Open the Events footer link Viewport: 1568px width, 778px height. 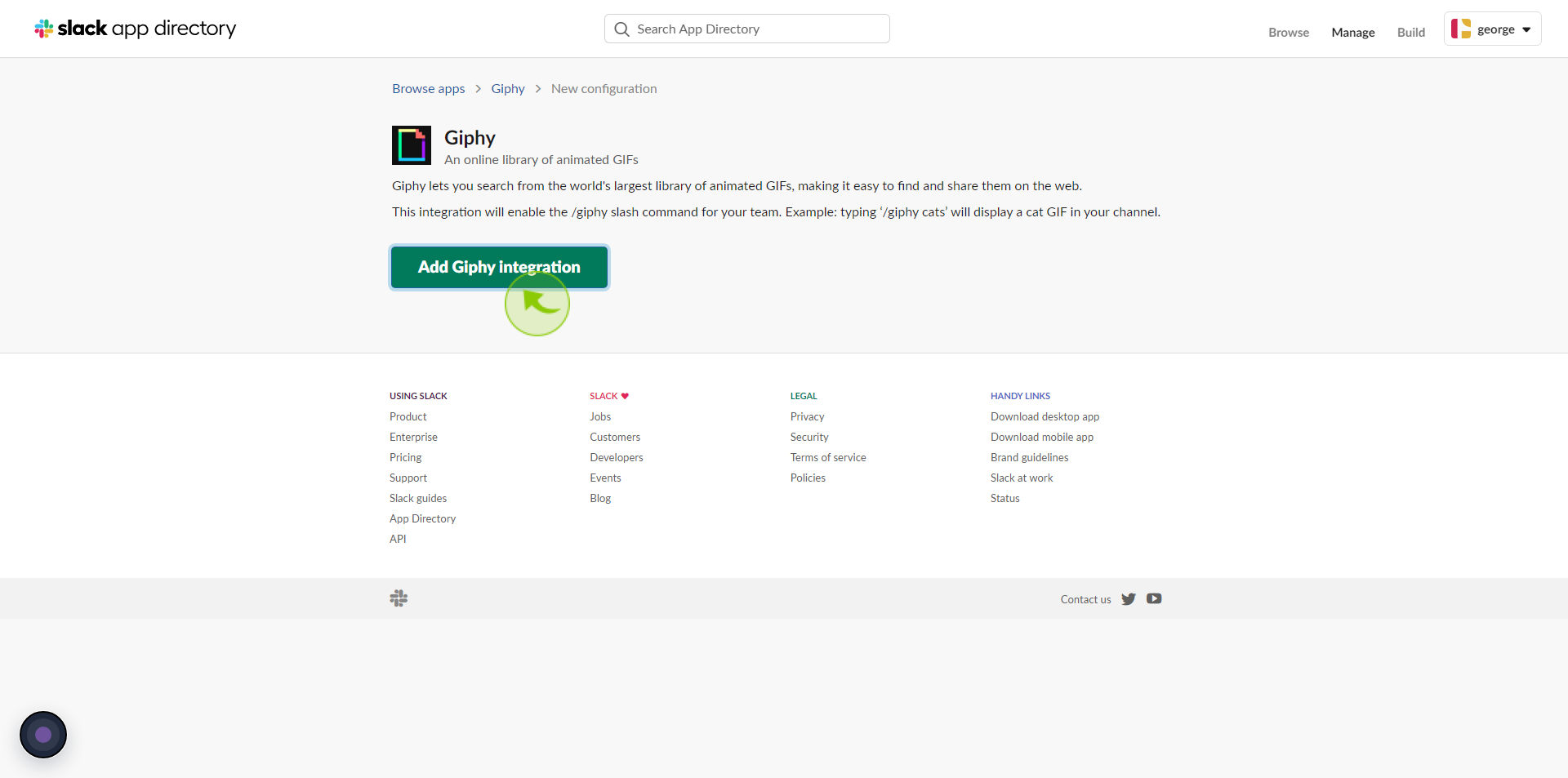point(606,478)
